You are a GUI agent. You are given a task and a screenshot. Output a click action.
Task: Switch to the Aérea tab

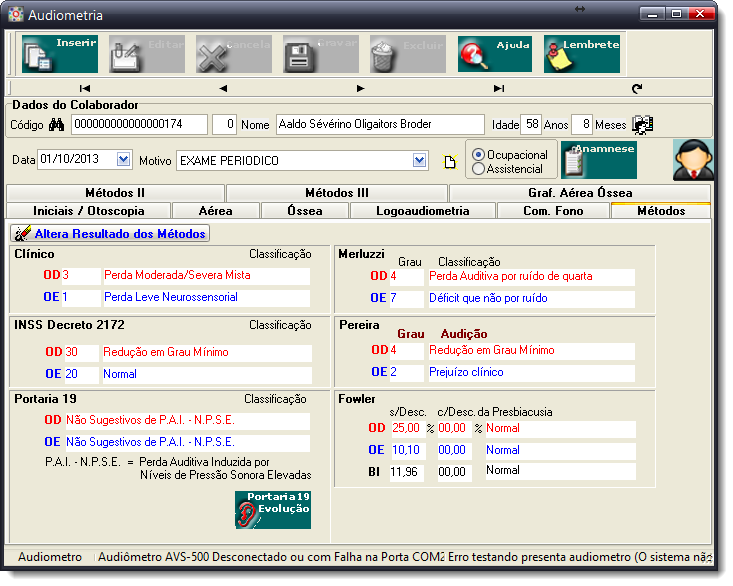point(216,211)
